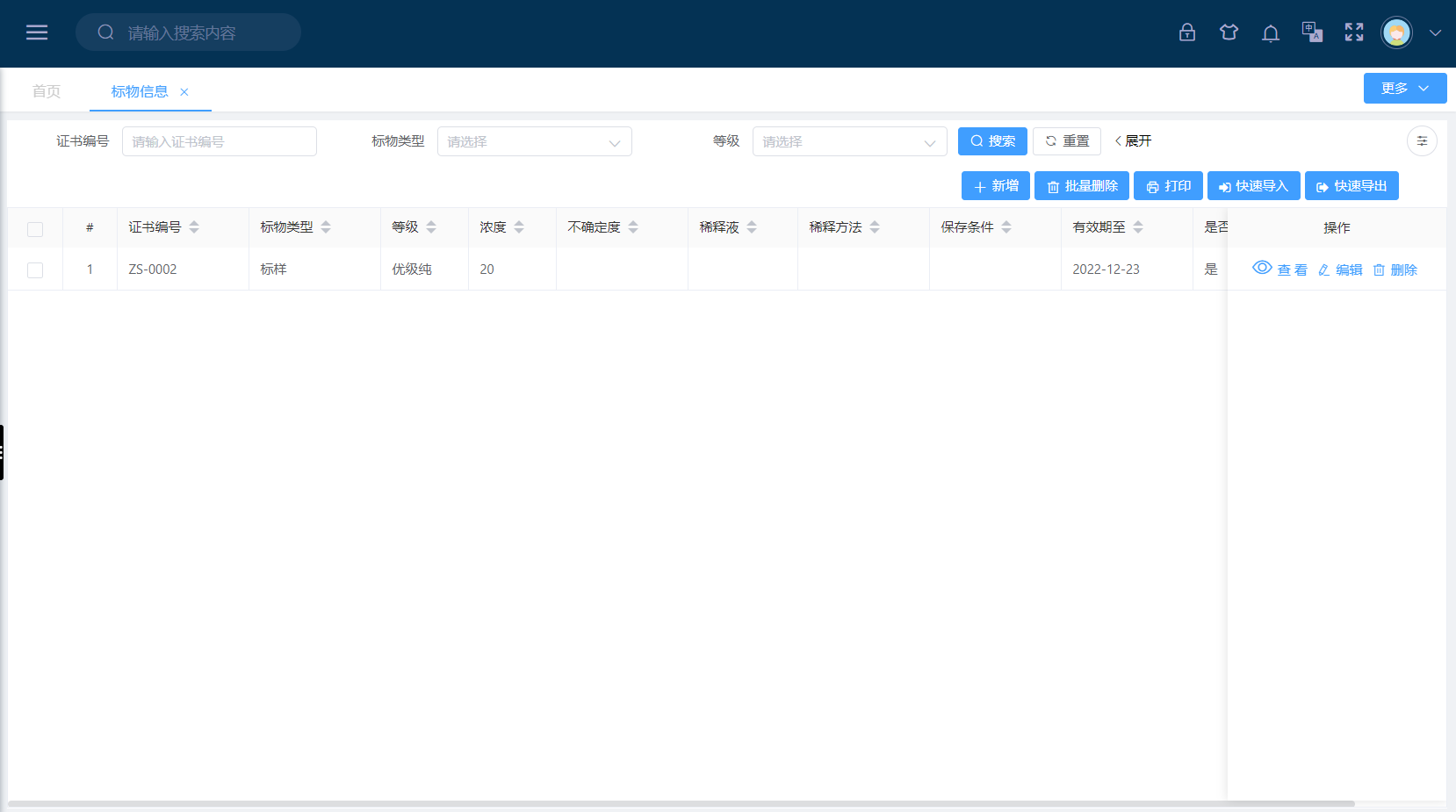The height and width of the screenshot is (812, 1456).
Task: Focus the global search input
Action: [188, 32]
